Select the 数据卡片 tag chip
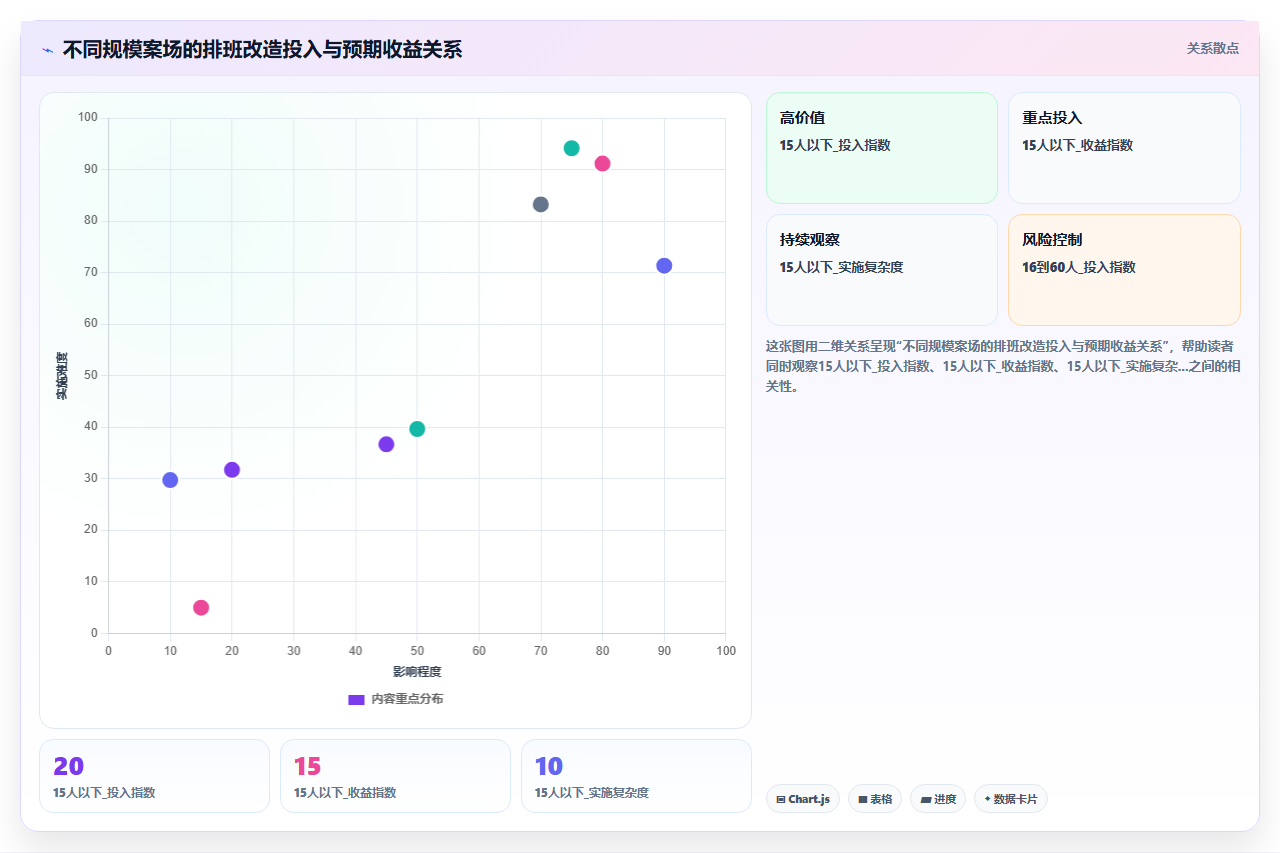The image size is (1280, 853). 1011,799
